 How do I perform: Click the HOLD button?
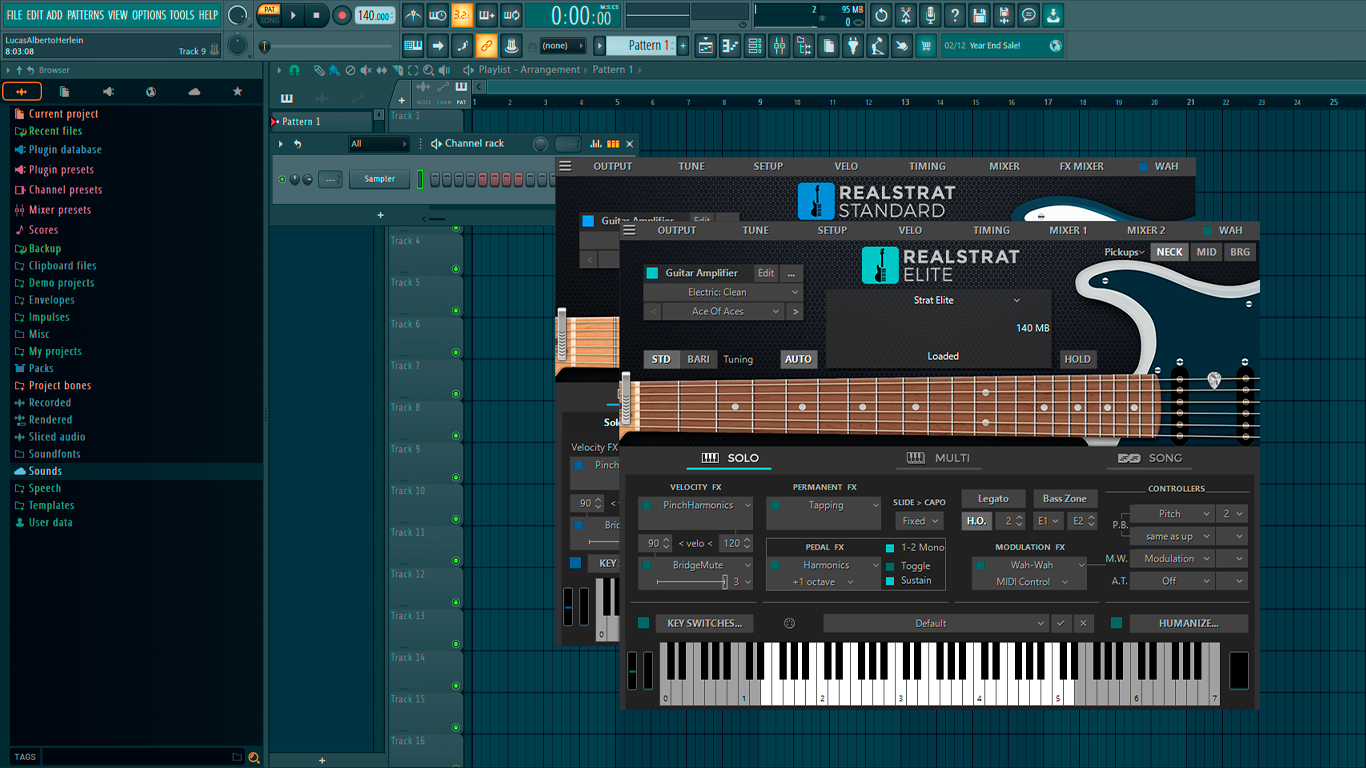(1077, 359)
